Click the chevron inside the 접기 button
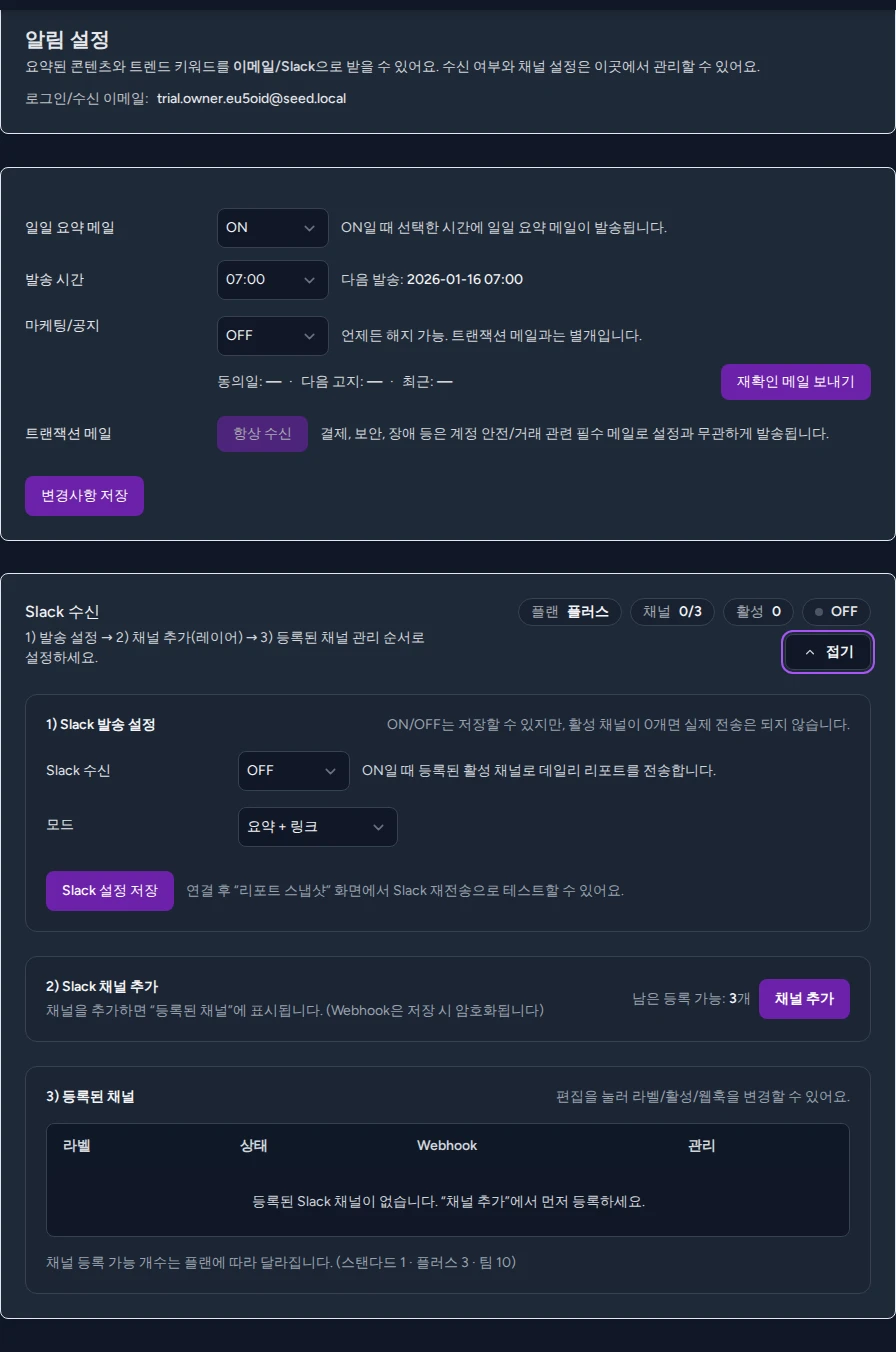The width and height of the screenshot is (896, 1352). coord(809,651)
